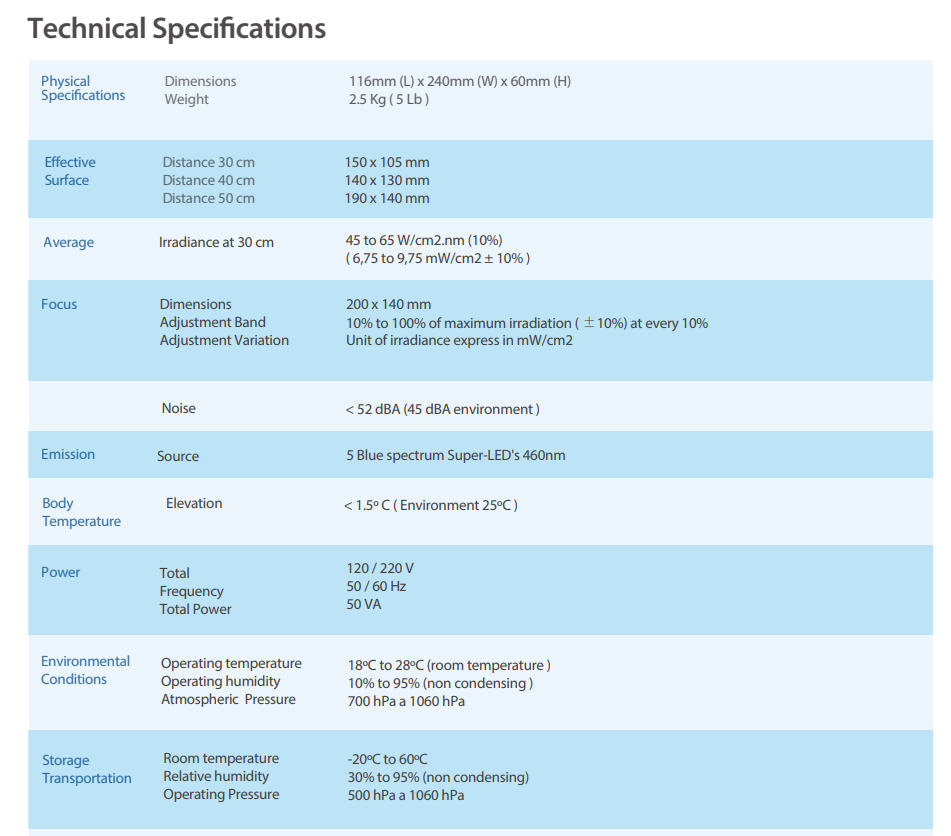Click the Weight value 2.5 Kg (5 Lb)

click(x=388, y=99)
